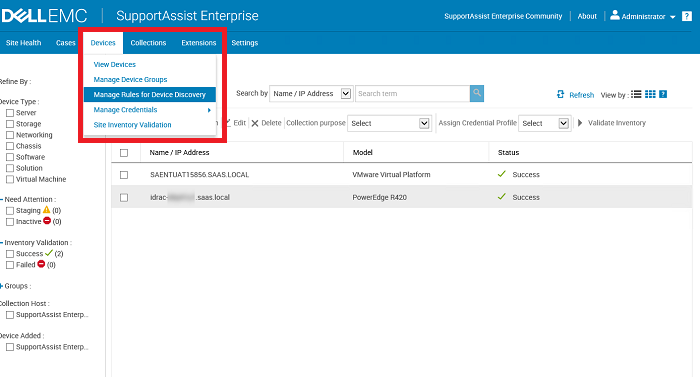Check the Failed inventory validation filter
Screen dimensions: 700x377
pyautogui.click(x=10, y=265)
